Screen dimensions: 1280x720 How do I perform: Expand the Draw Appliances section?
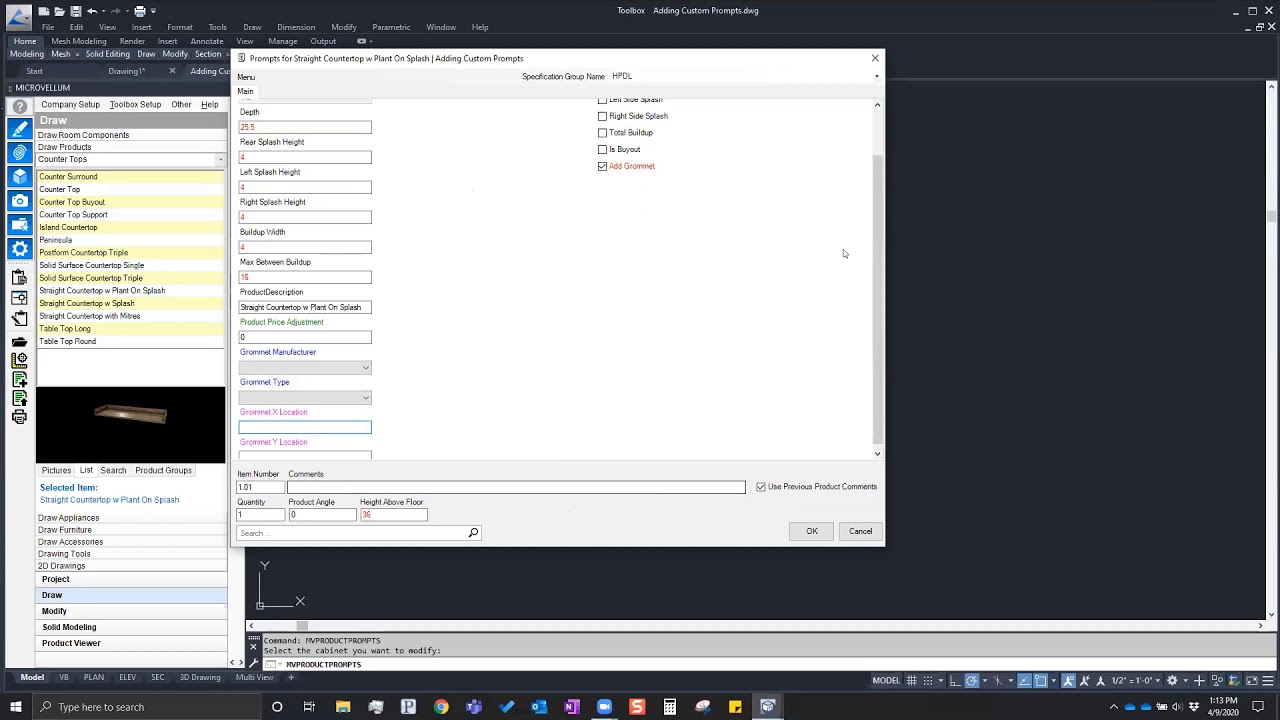pos(68,518)
